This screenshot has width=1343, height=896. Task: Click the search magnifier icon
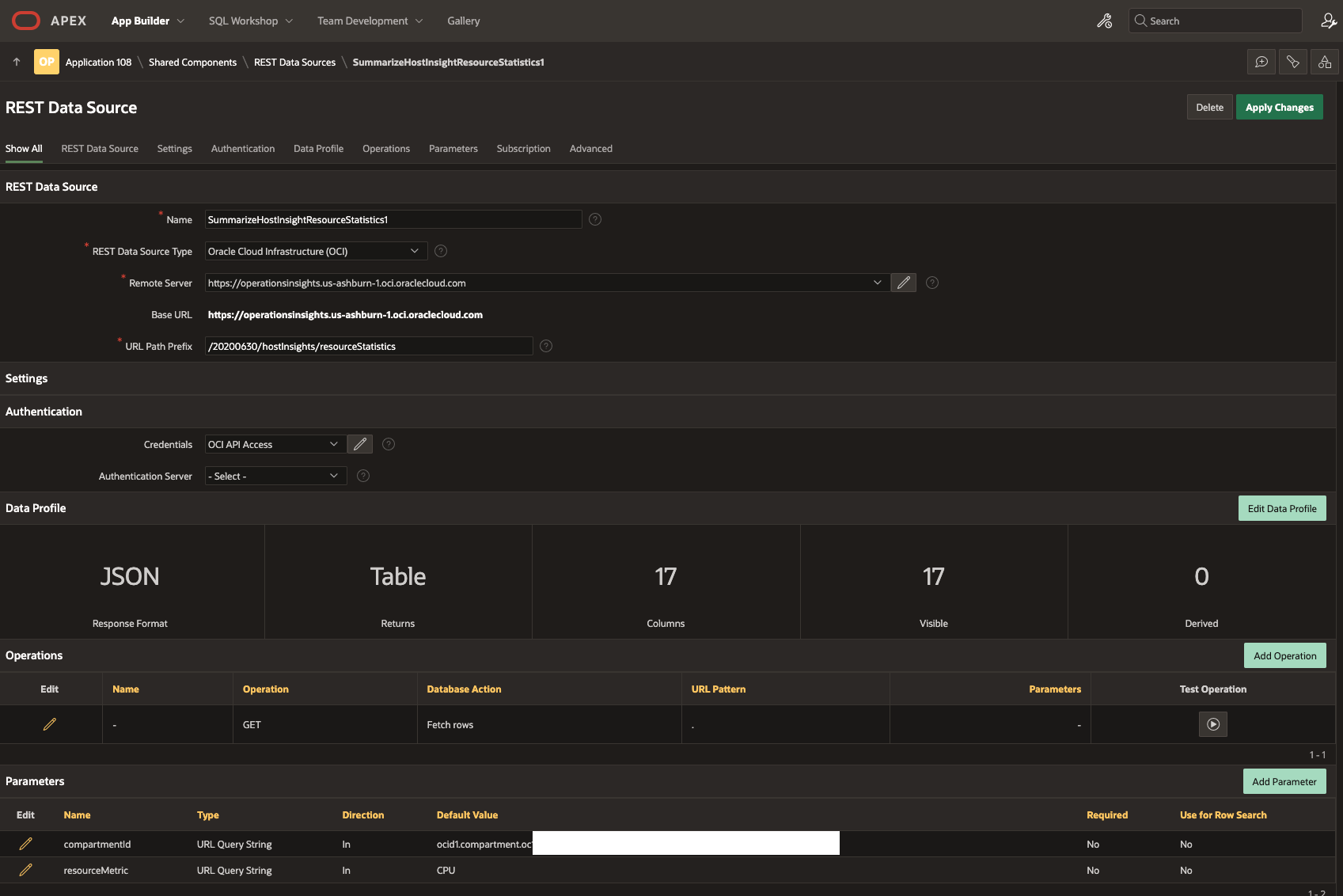tap(1140, 21)
